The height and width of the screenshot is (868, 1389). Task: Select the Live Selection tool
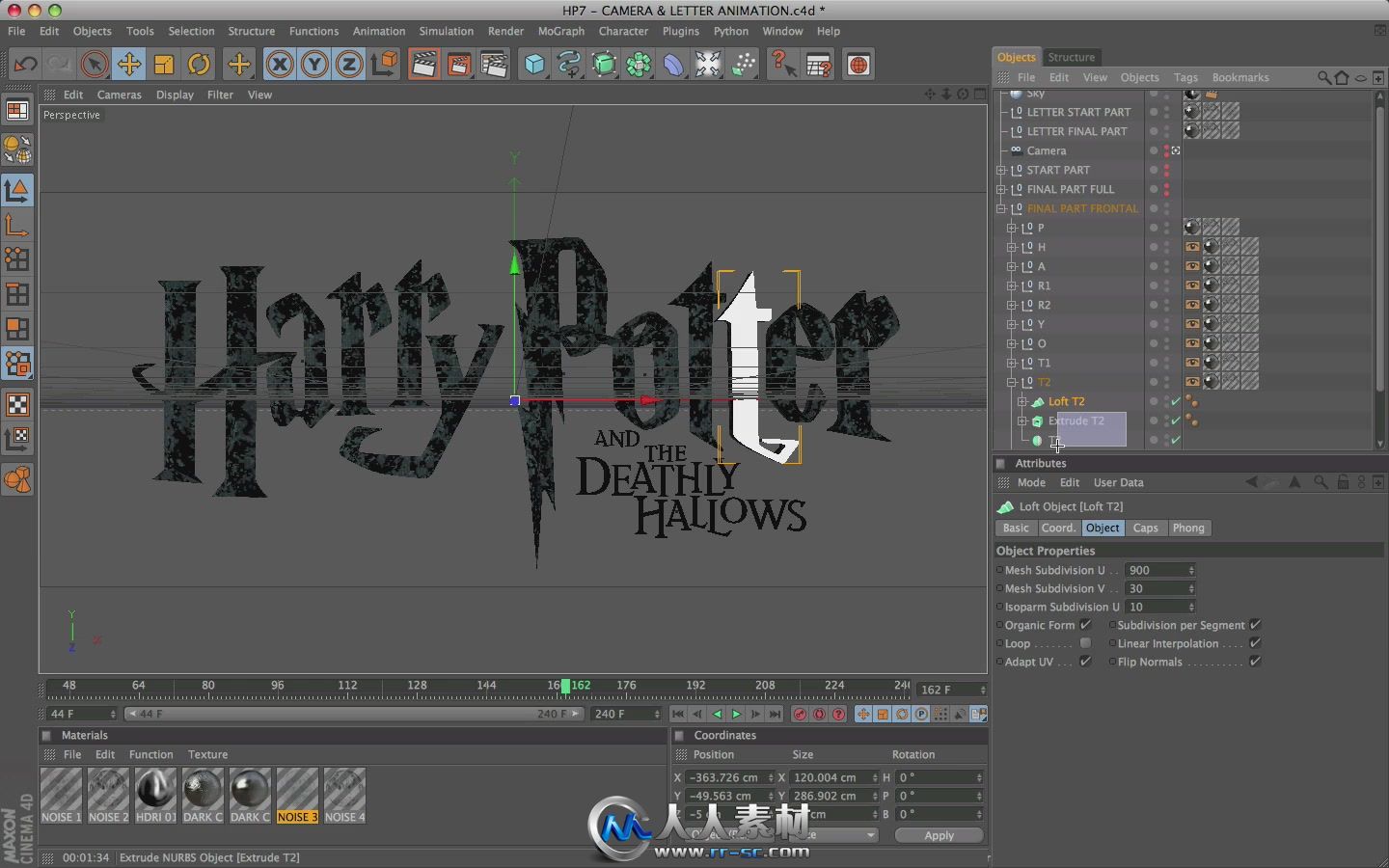click(94, 65)
